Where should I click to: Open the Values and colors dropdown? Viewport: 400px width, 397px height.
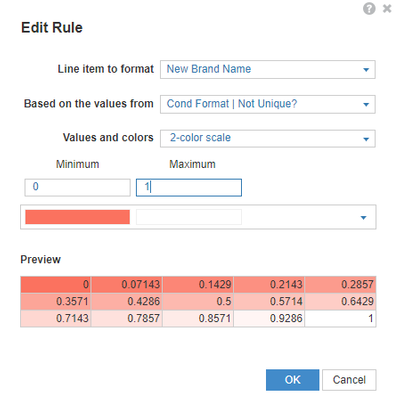268,138
